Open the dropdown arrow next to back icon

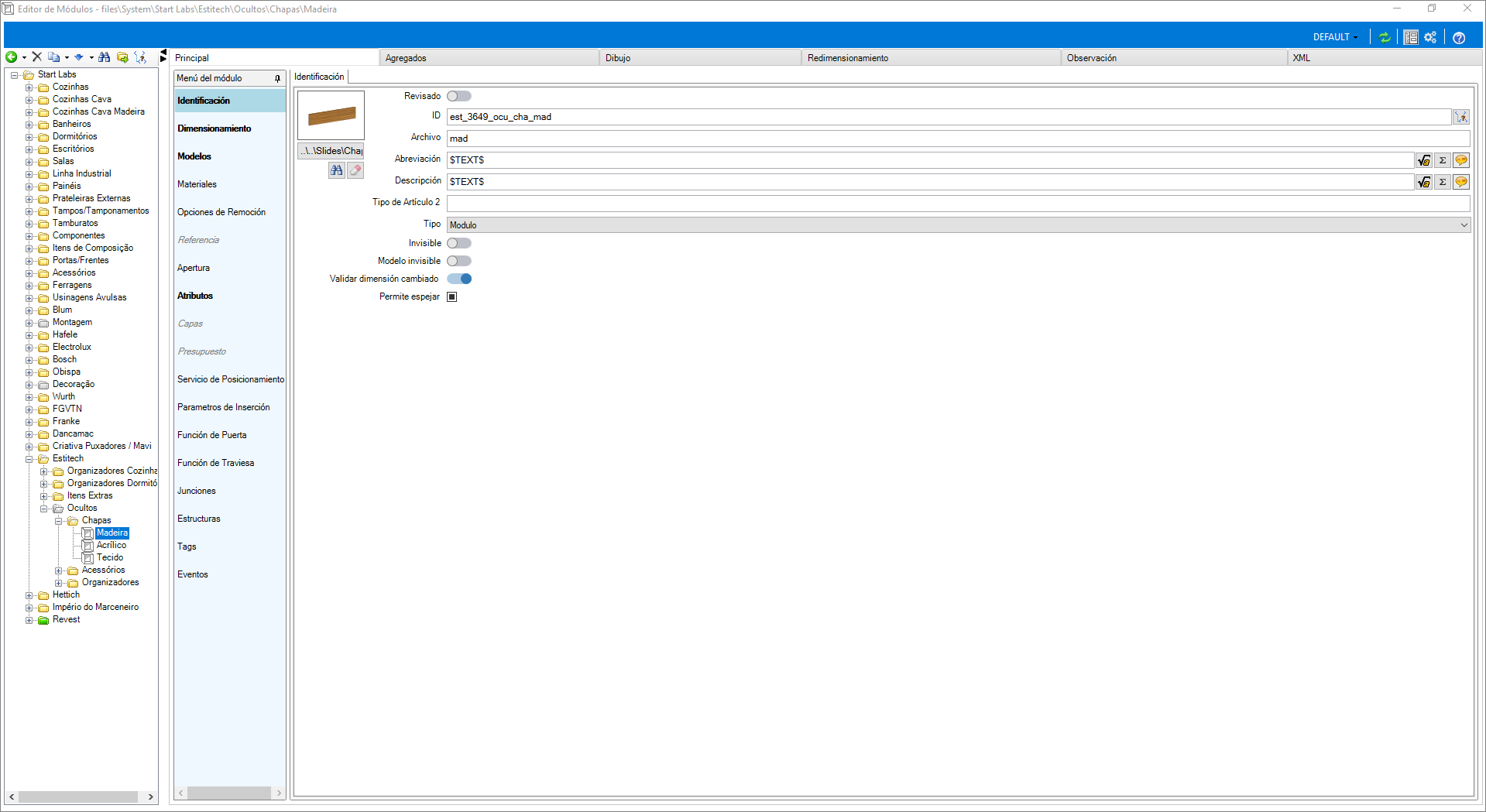24,58
